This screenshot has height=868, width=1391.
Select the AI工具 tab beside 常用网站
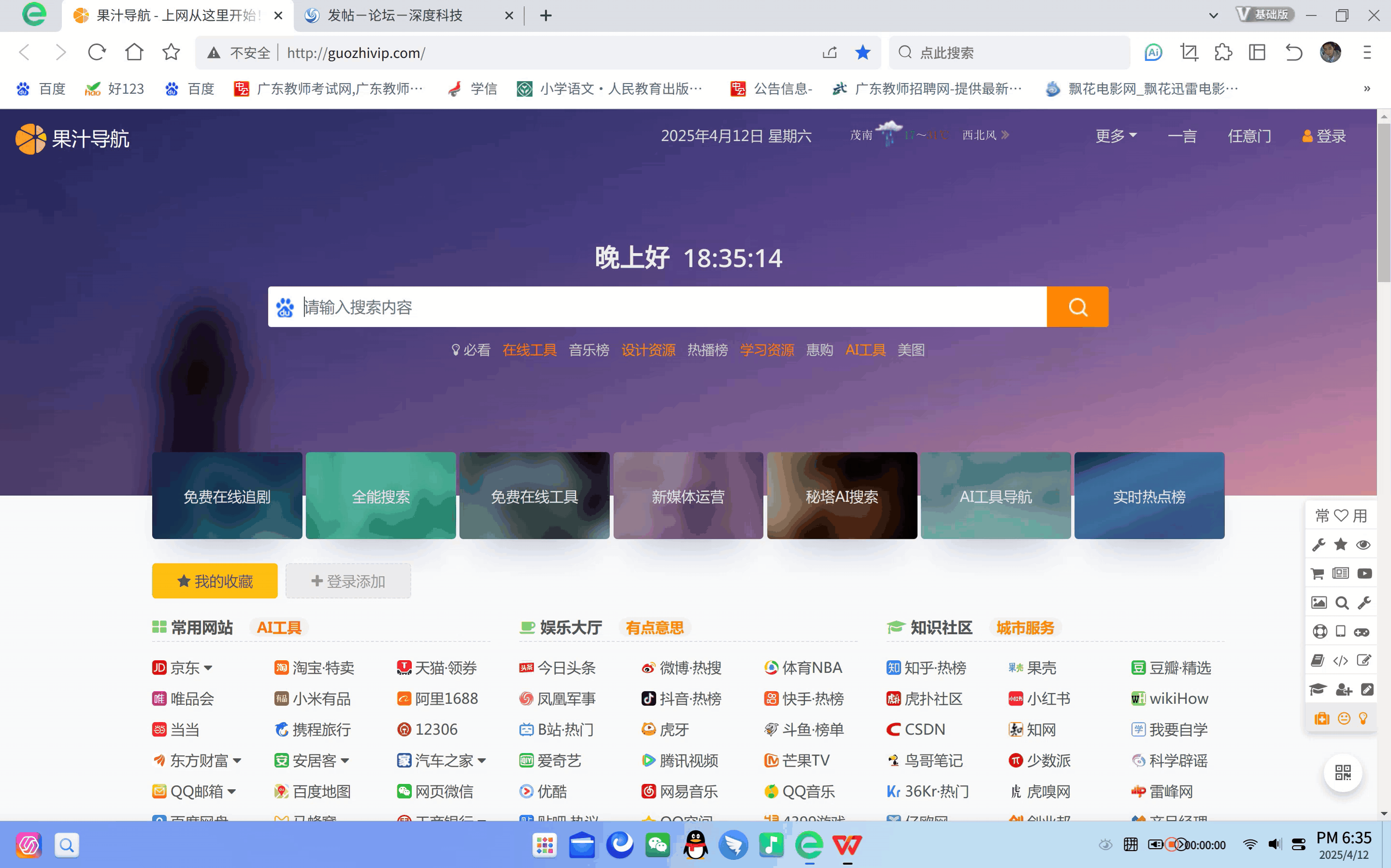coord(279,627)
